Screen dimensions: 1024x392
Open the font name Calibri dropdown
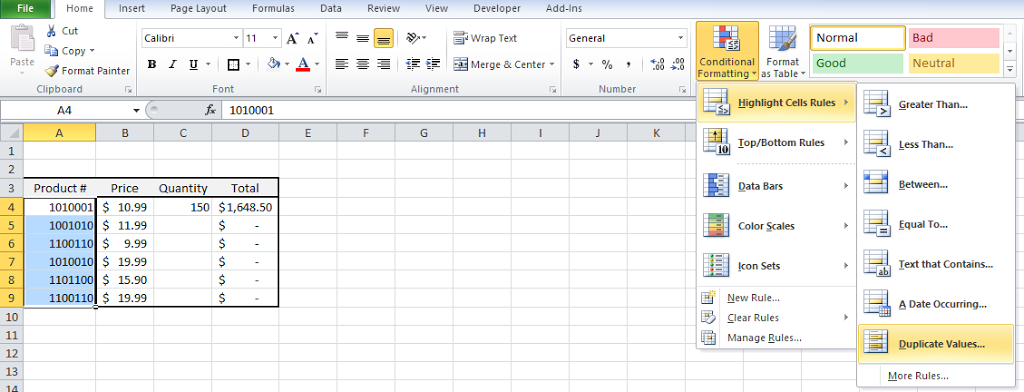pos(236,39)
